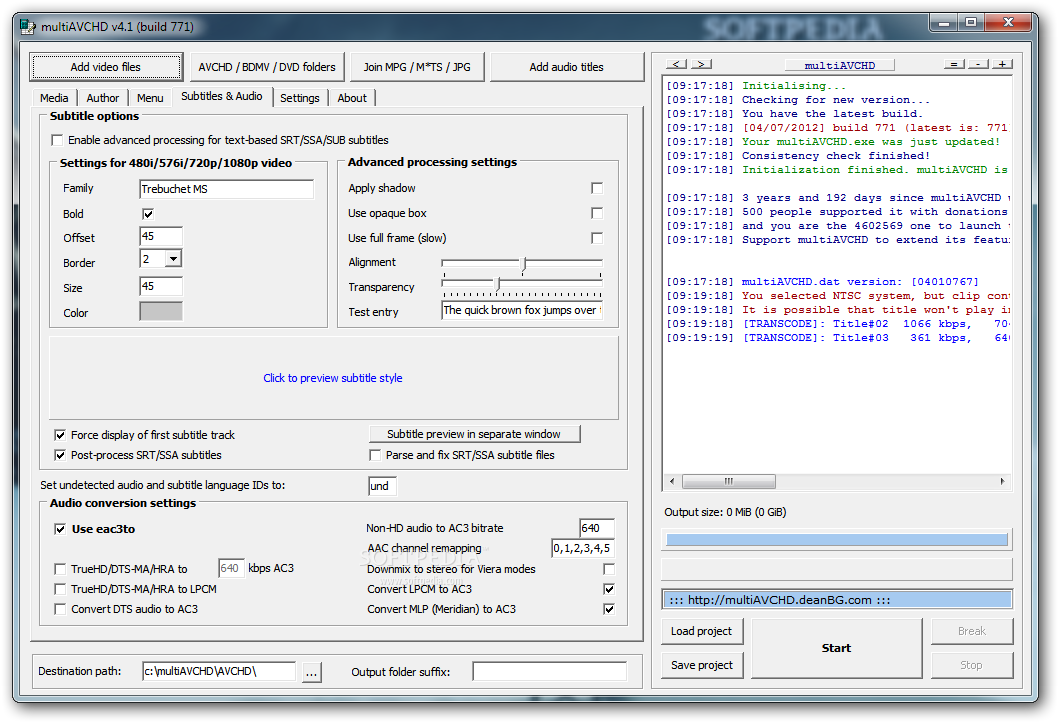Click the Test entry text field
1059x723 pixels.
tap(521, 311)
